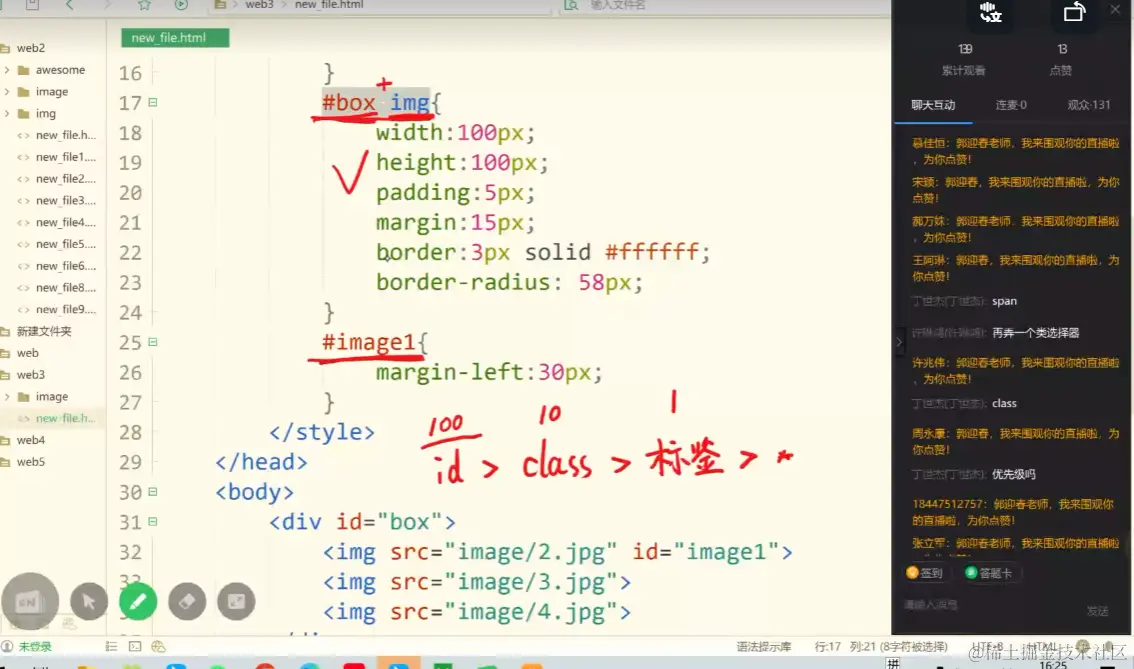Collapse code fold at line 17
This screenshot has width=1134, height=669.
tap(153, 103)
